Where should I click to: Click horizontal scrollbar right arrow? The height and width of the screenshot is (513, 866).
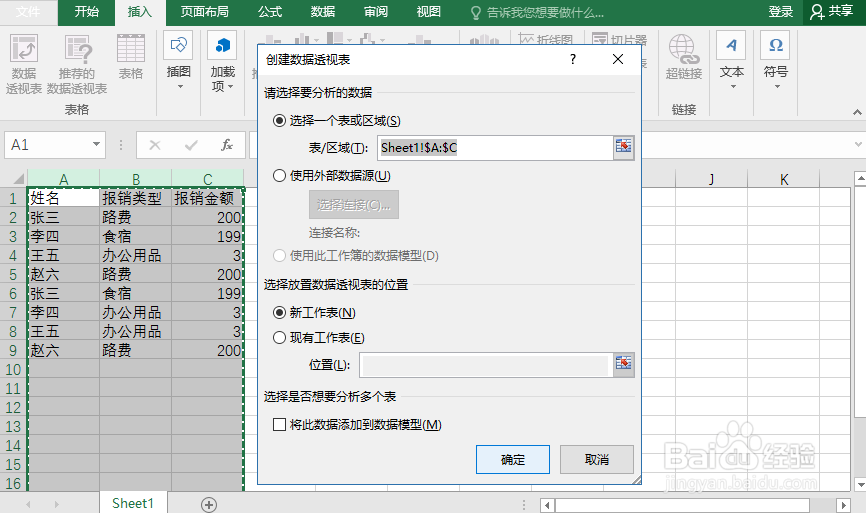pos(843,505)
